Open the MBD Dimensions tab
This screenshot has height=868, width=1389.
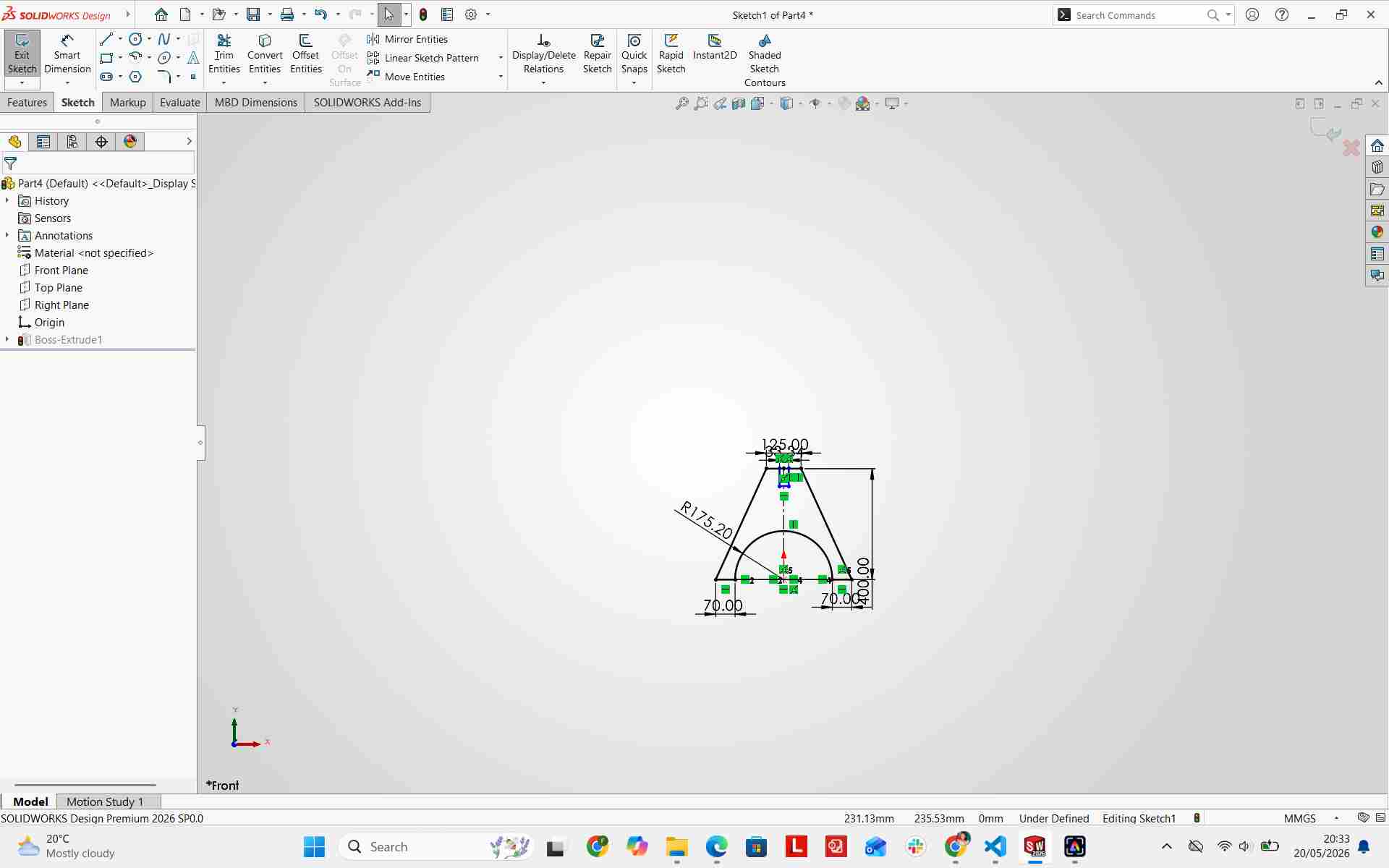pos(256,103)
